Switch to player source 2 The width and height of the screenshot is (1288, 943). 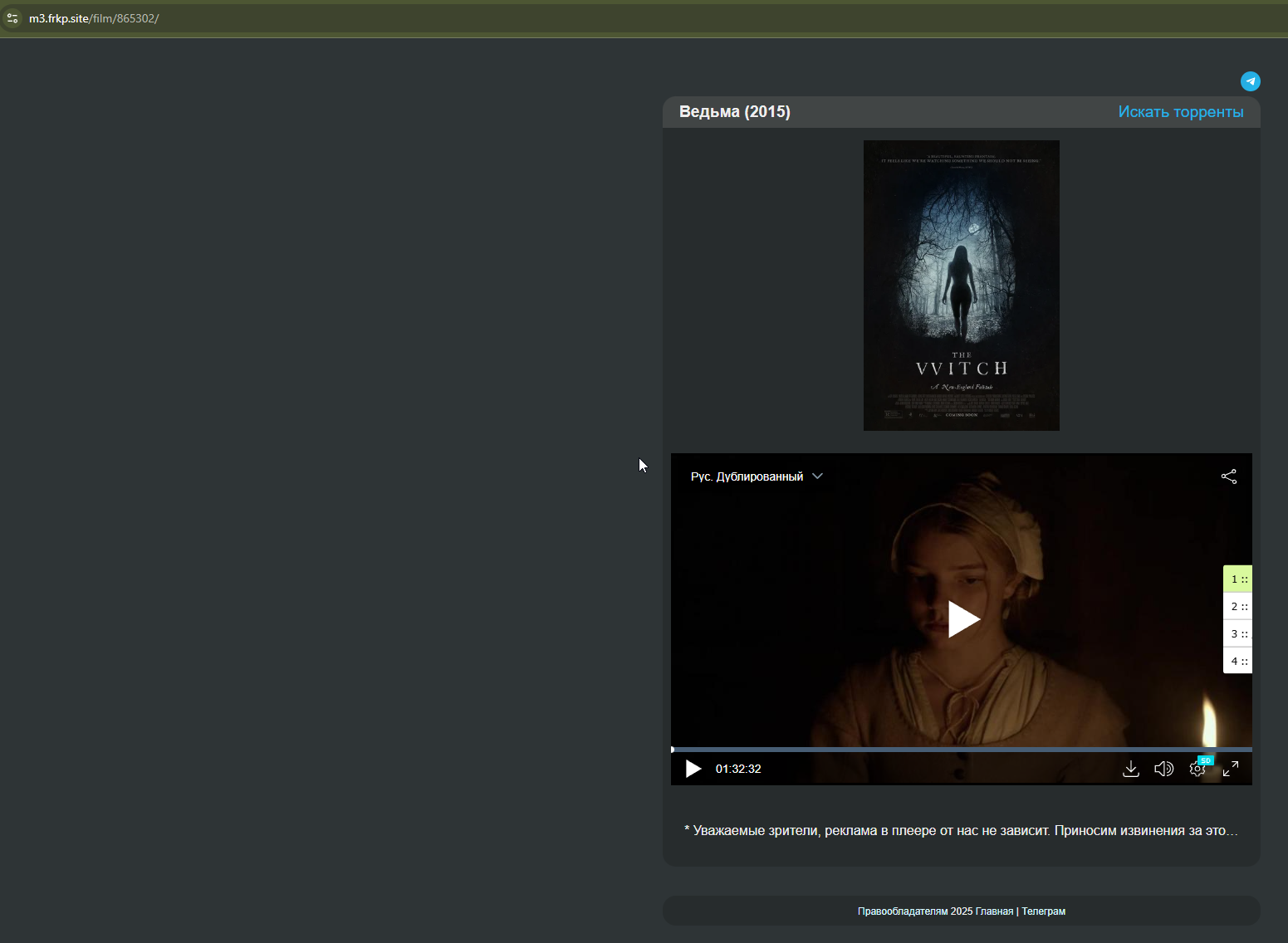pos(1237,606)
